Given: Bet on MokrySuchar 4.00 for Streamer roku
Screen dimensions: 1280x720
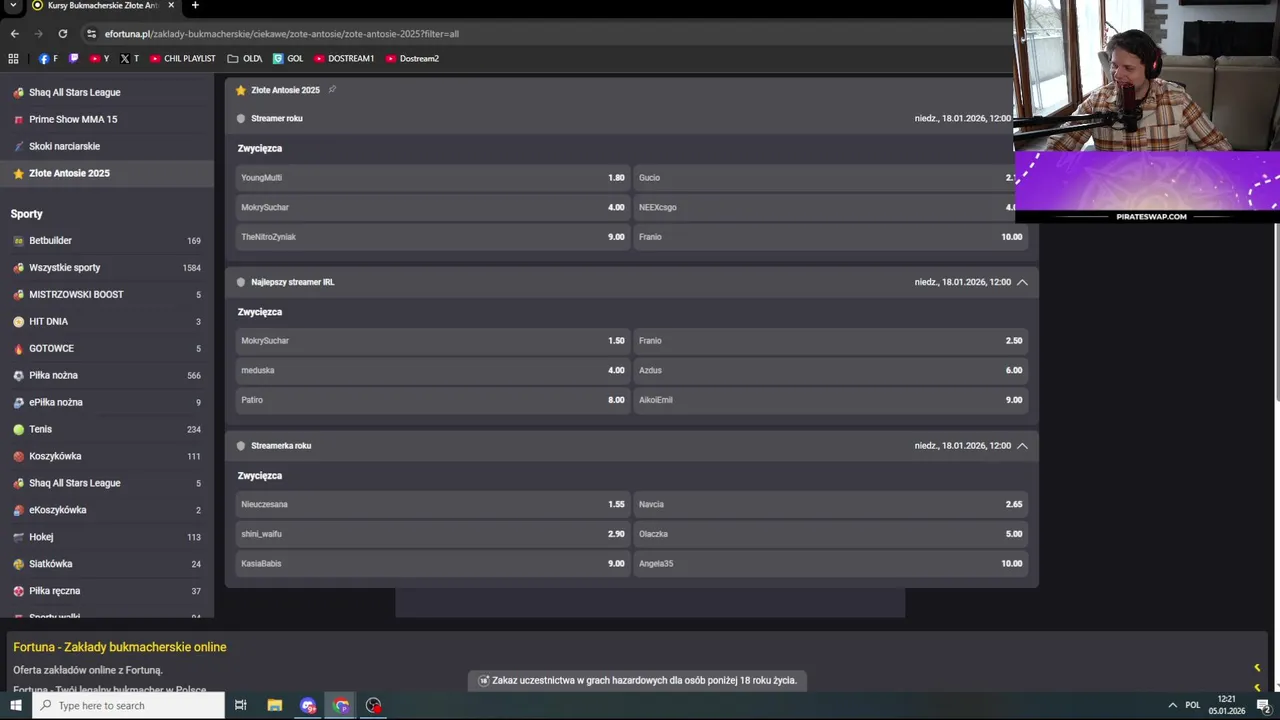Looking at the screenshot, I should (x=433, y=207).
